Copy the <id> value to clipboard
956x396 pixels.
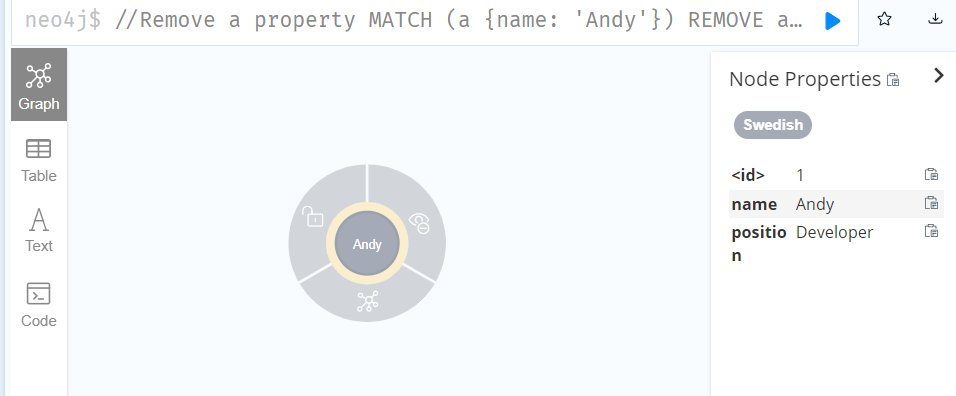coord(931,175)
